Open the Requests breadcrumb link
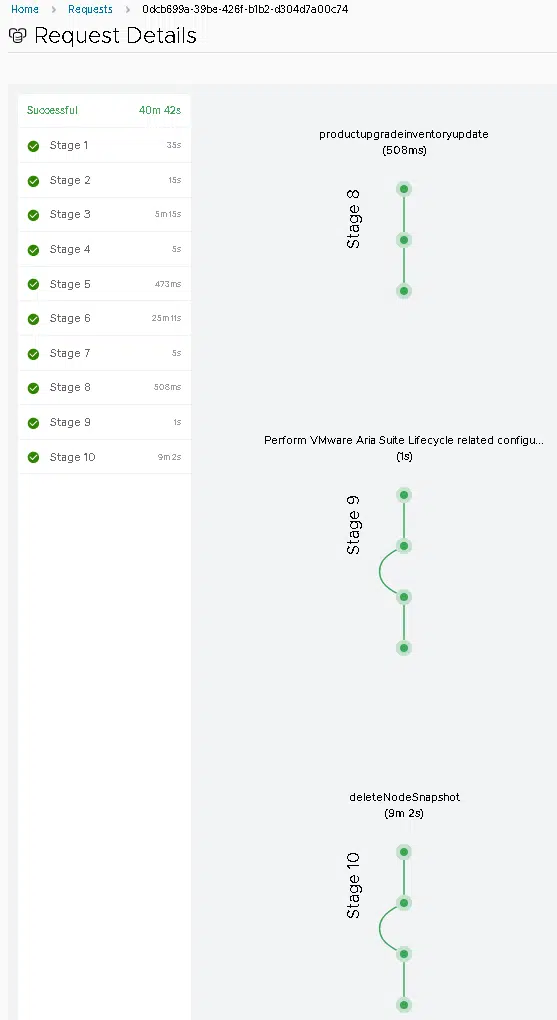The image size is (557, 1020). [90, 9]
